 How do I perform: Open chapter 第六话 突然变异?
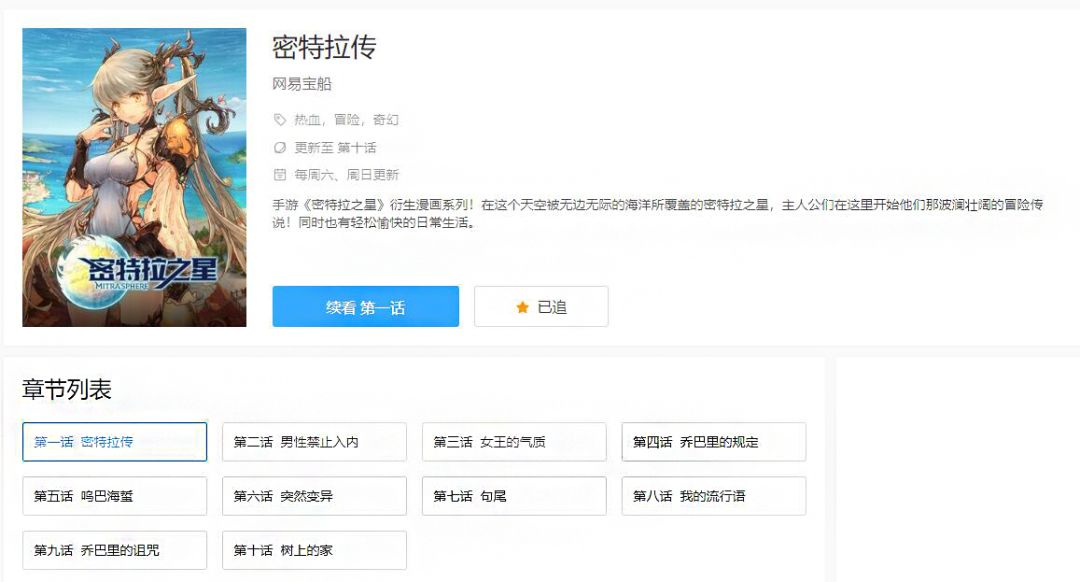point(314,496)
